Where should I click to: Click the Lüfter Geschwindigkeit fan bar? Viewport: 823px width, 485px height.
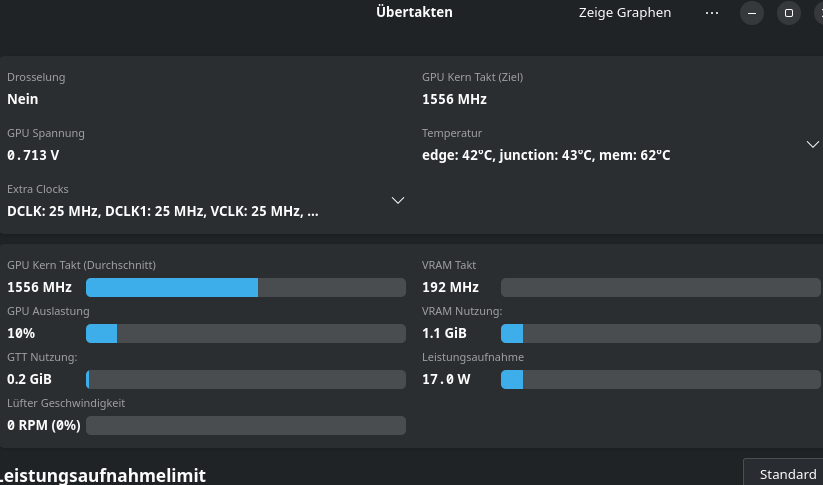click(x=246, y=426)
